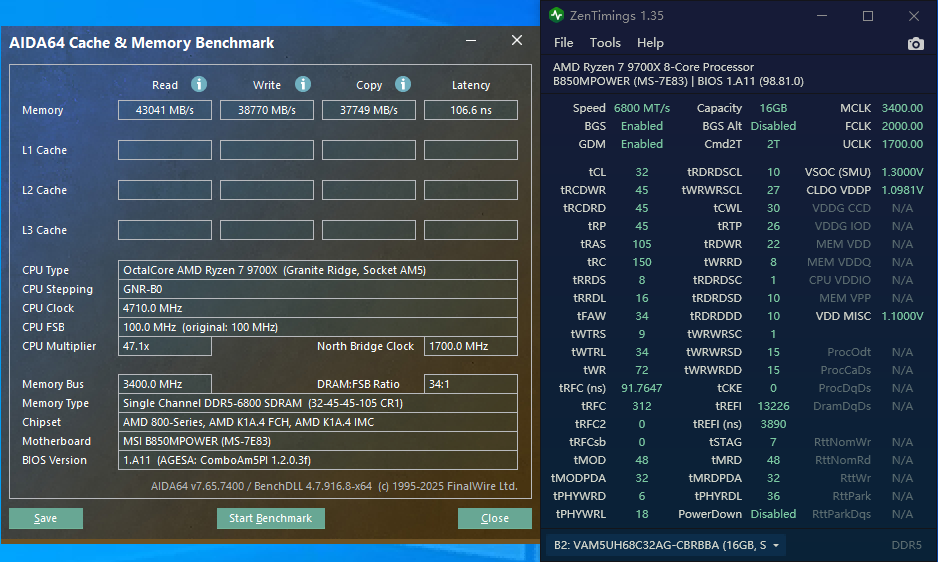
Task: Click the UCLK value 1700.00
Action: click(902, 144)
